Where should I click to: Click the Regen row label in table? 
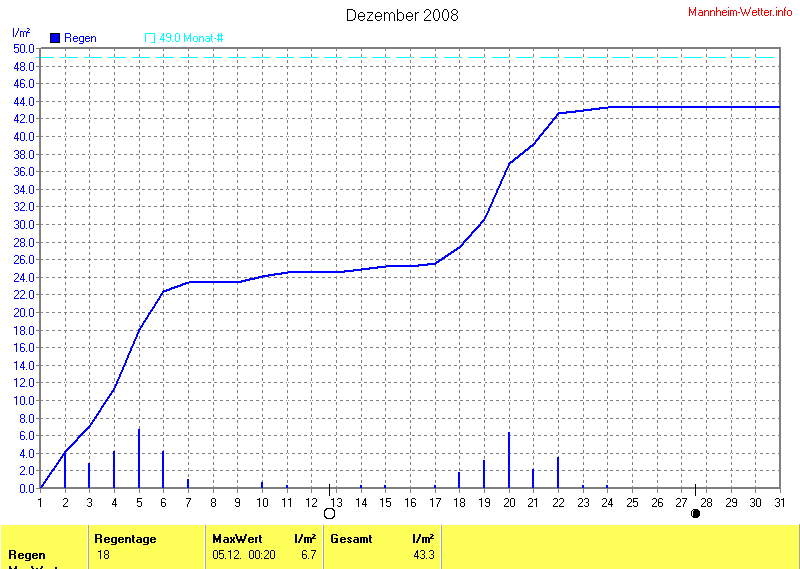pyautogui.click(x=26, y=554)
